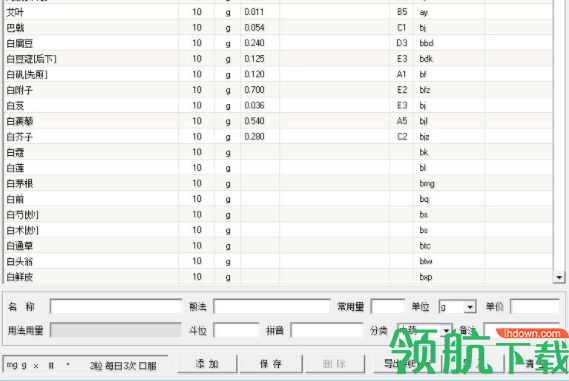Select the 白莲 row
569x381 pixels.
point(278,168)
